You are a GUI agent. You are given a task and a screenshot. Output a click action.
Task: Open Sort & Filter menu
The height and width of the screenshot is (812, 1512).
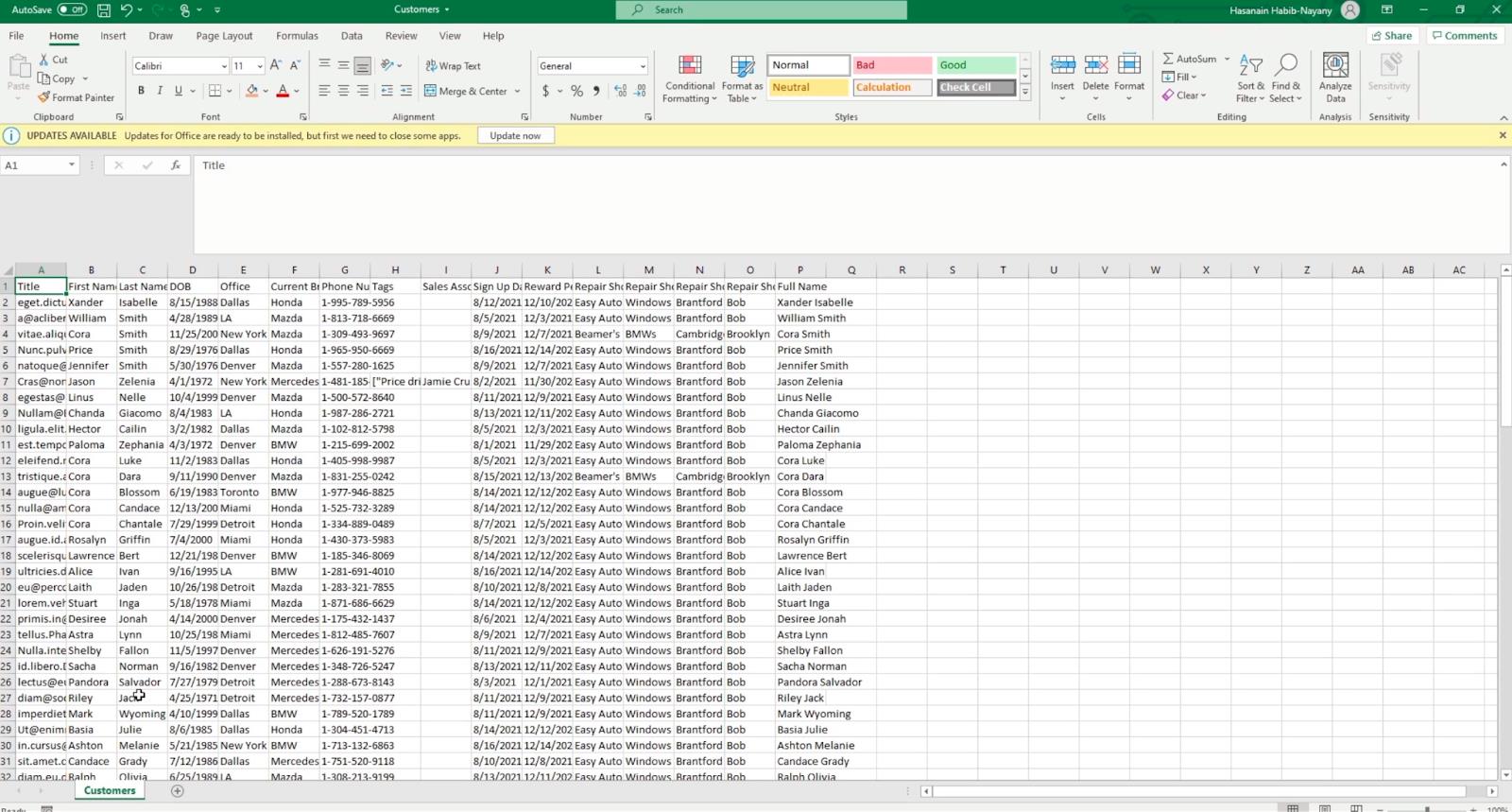click(x=1250, y=78)
